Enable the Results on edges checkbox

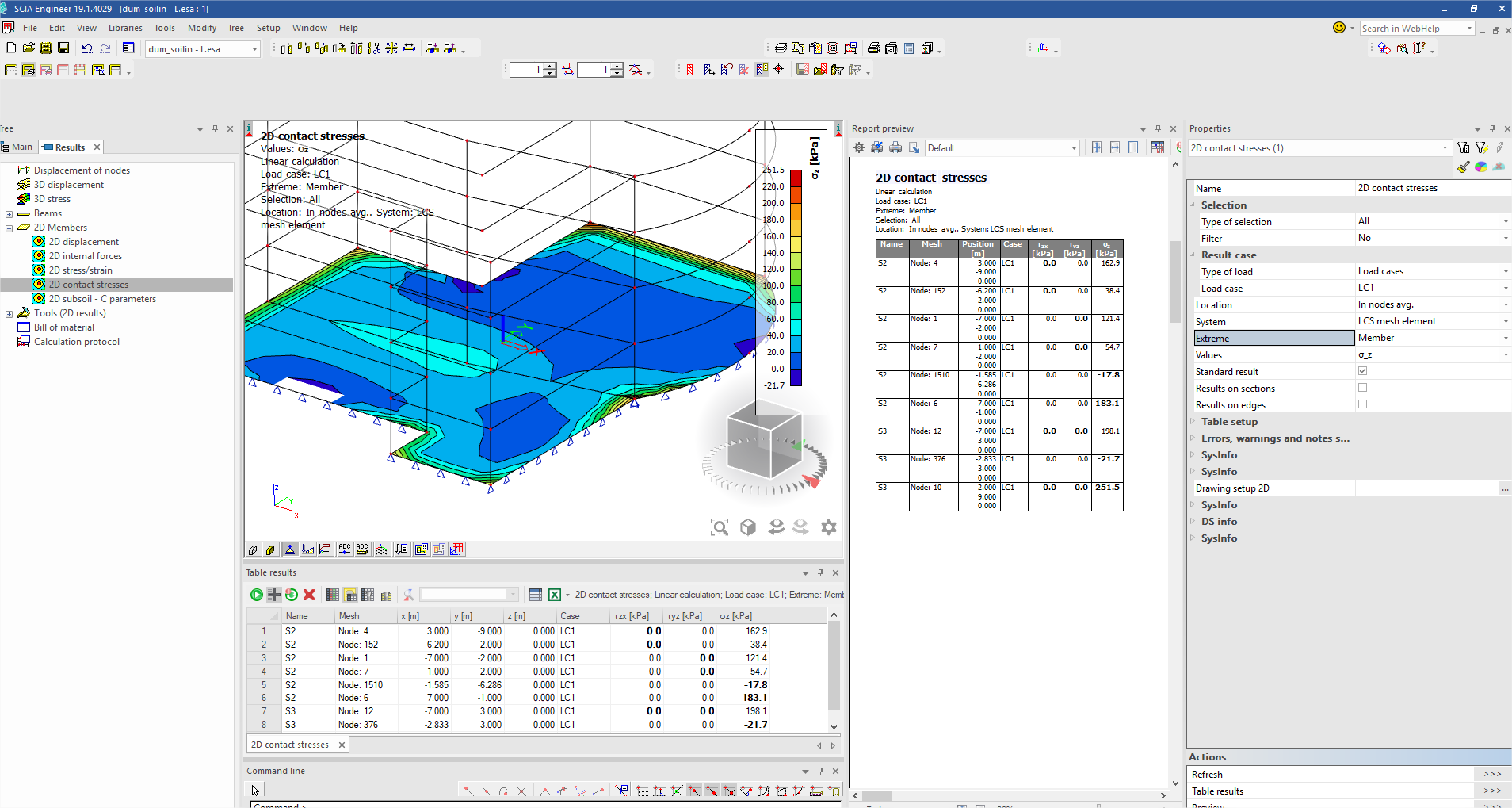click(1363, 404)
